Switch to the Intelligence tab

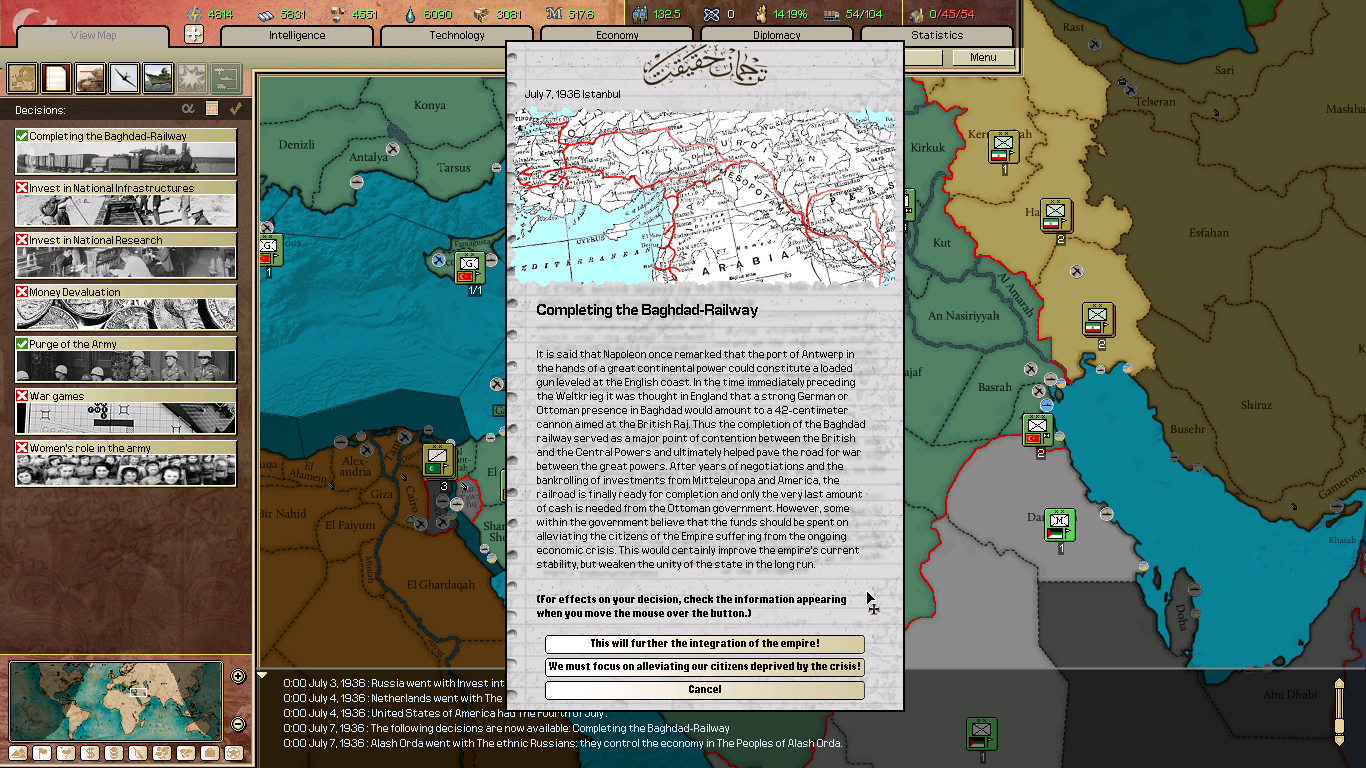(297, 36)
